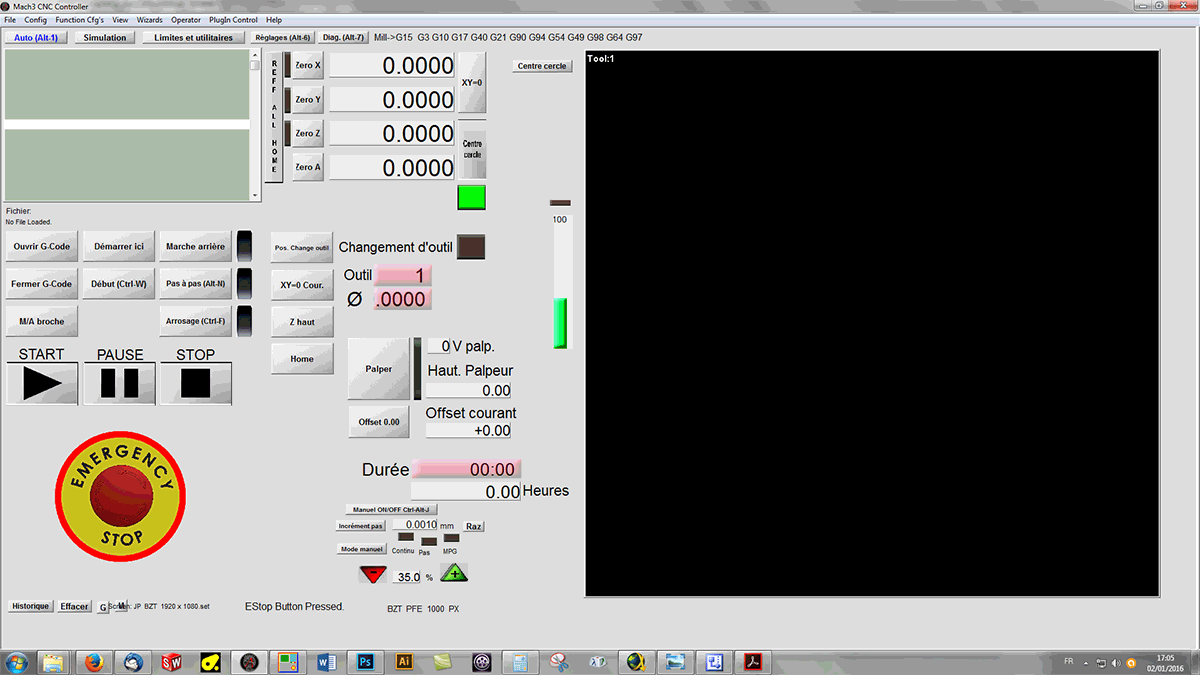Open SolidWorks from the taskbar
This screenshot has width=1200, height=675.
(x=172, y=662)
